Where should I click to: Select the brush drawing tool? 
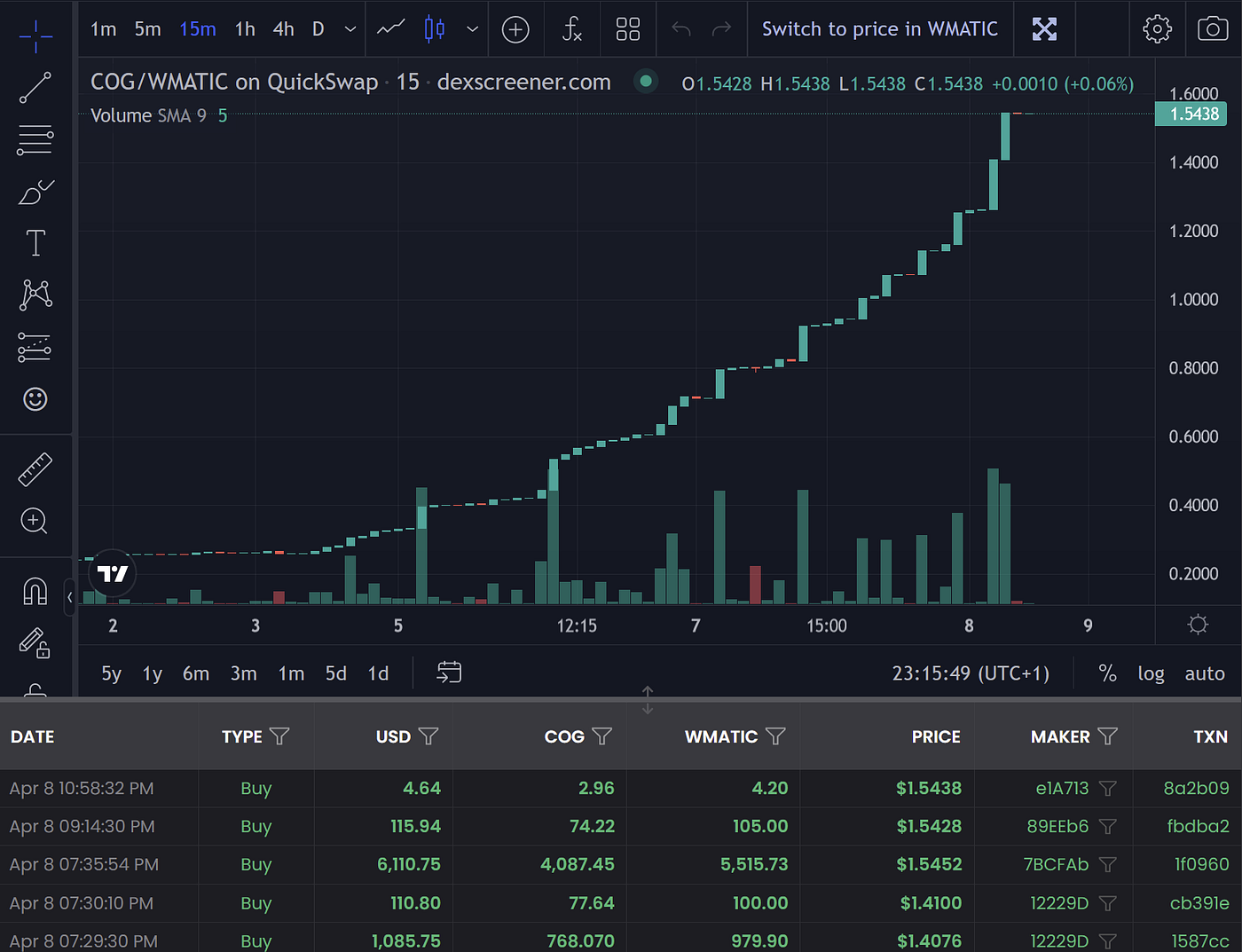tap(35, 192)
